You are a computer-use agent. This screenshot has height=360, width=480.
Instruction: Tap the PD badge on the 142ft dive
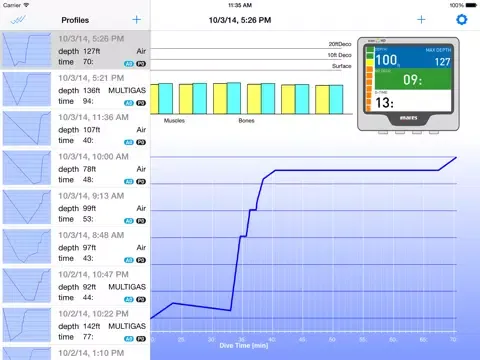point(141,339)
